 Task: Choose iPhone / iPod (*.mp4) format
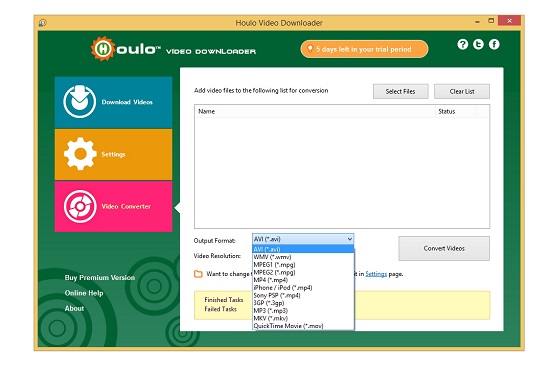pos(303,288)
